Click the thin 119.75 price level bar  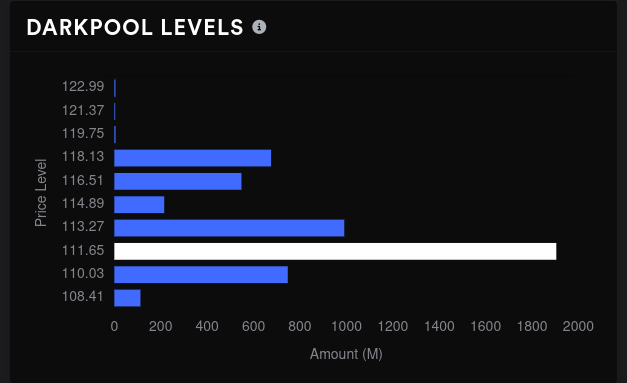click(x=115, y=135)
